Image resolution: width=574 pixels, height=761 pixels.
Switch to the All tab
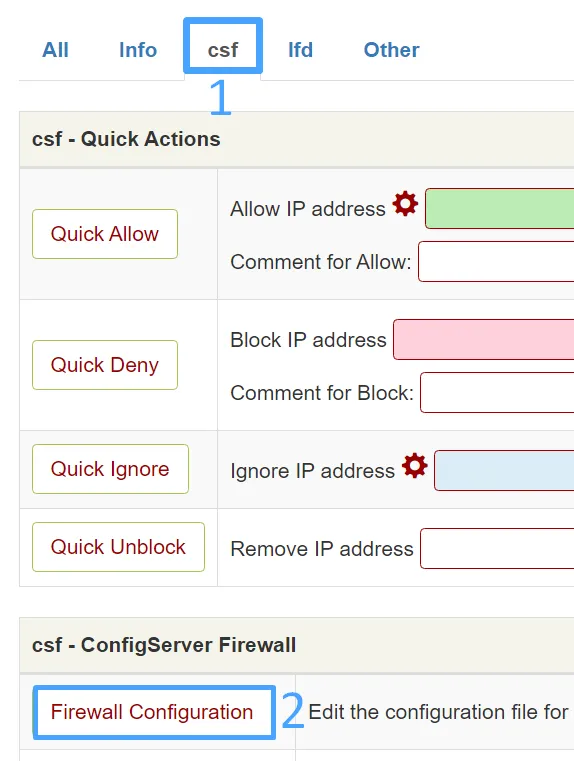pyautogui.click(x=55, y=50)
